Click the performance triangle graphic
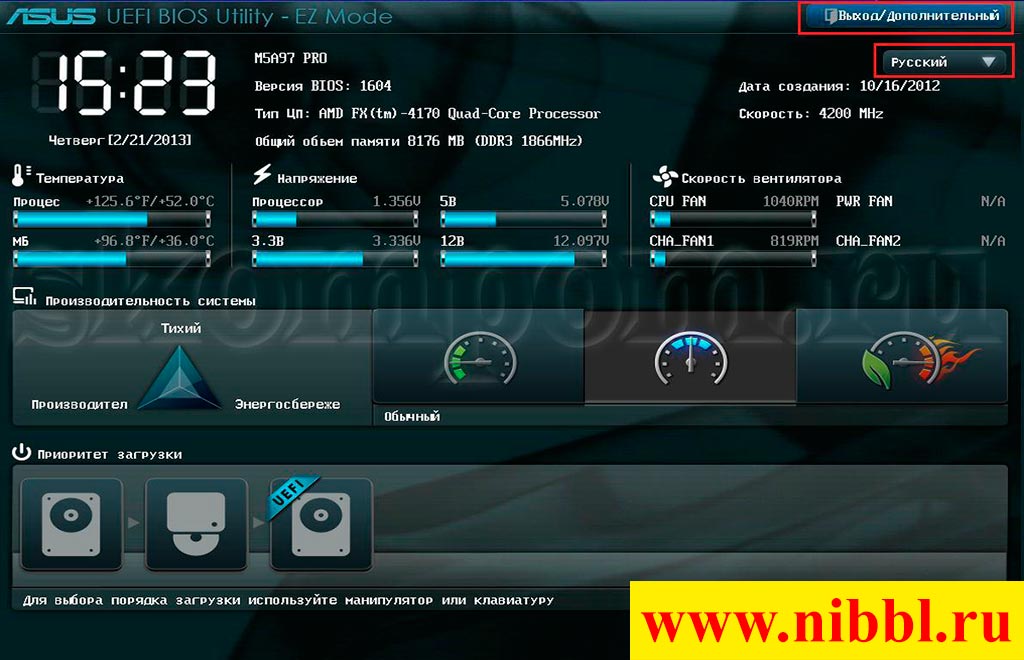Image resolution: width=1024 pixels, height=660 pixels. coord(179,379)
